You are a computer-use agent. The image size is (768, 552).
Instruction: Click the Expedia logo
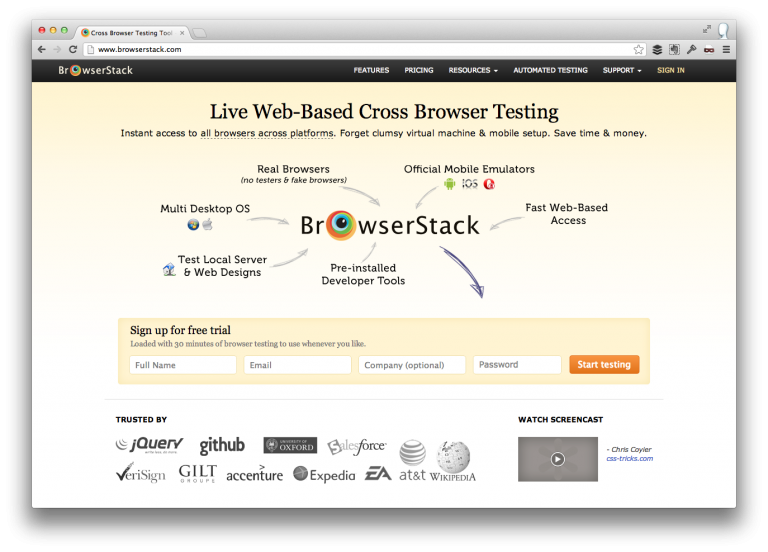click(x=324, y=475)
